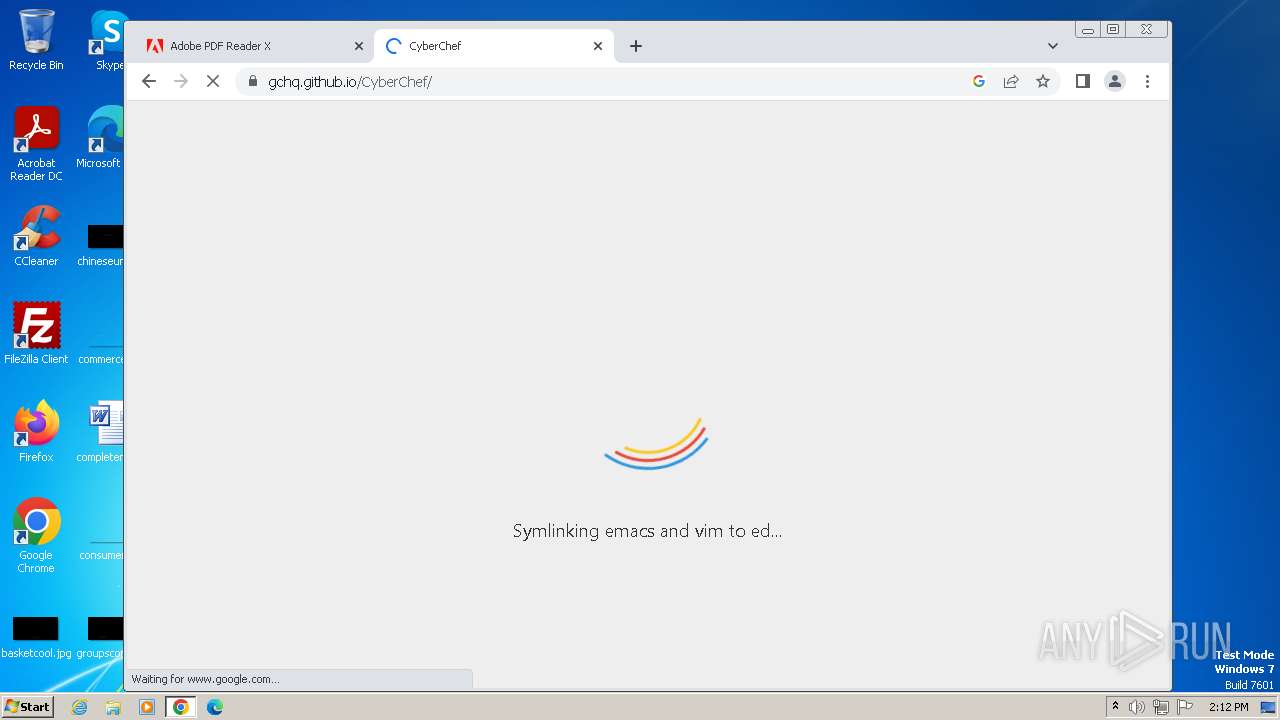
Task: Open the Google search icon in the address bar
Action: tap(979, 82)
